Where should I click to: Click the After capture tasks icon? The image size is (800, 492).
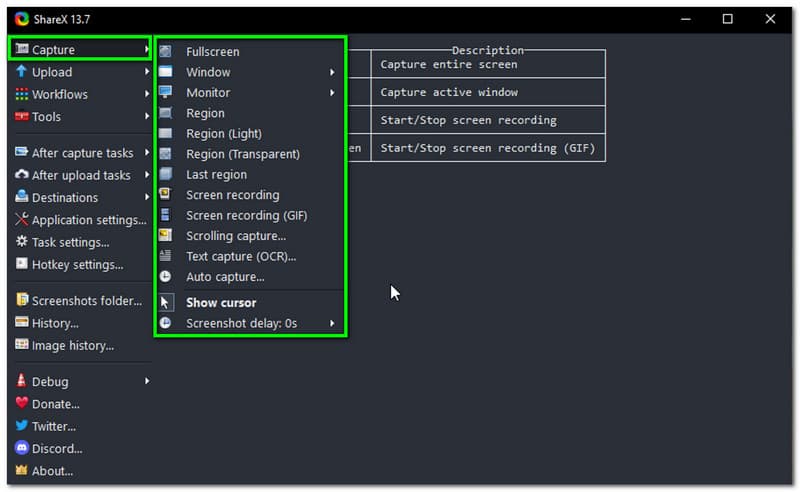[x=21, y=152]
